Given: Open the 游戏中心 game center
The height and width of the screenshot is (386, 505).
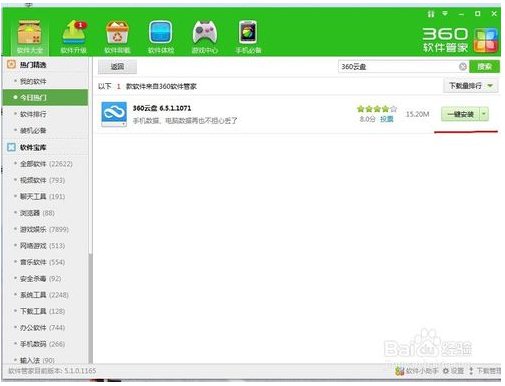Looking at the screenshot, I should coord(205,37).
